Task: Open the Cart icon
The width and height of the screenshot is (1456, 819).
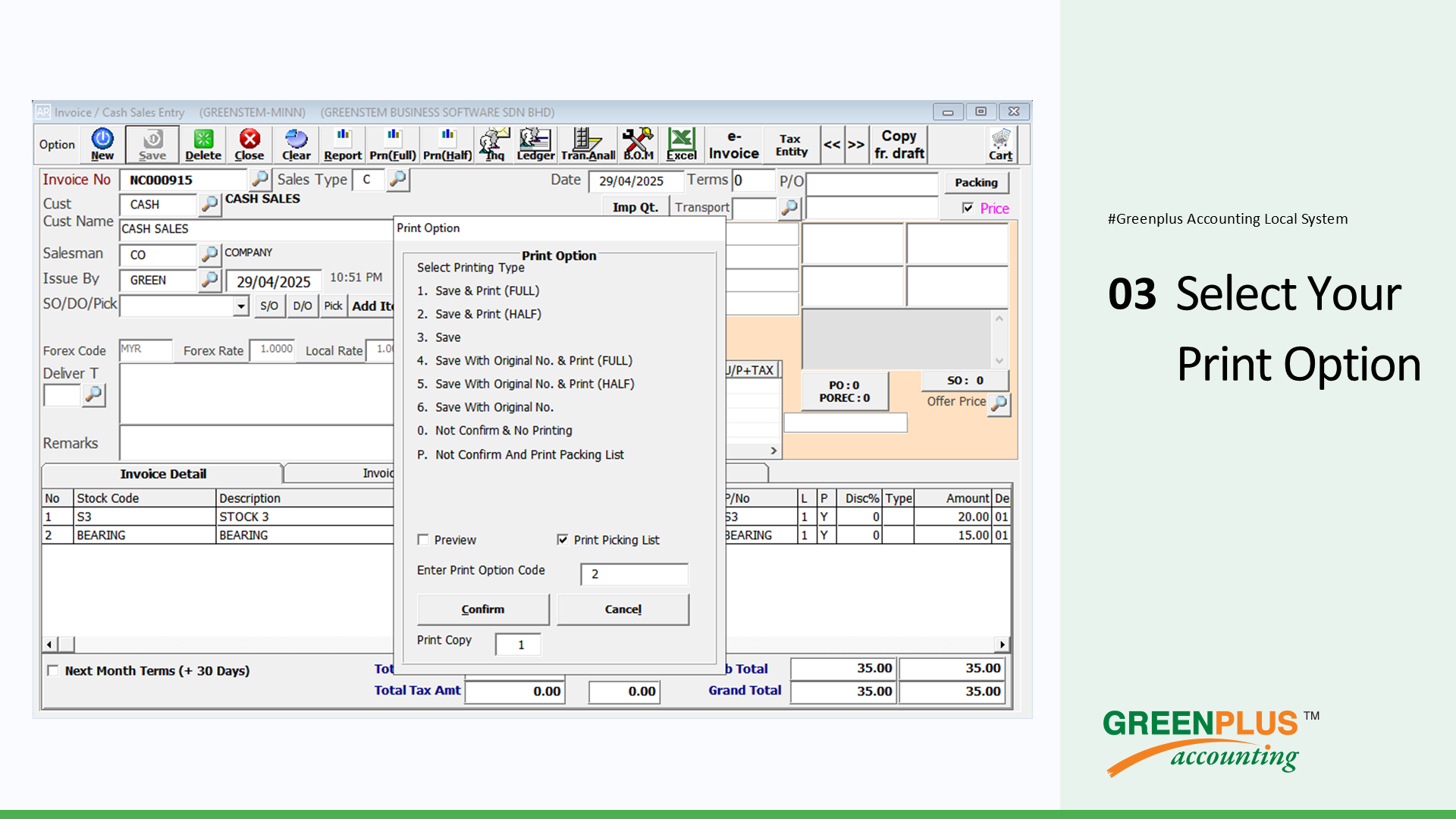Action: point(1000,144)
